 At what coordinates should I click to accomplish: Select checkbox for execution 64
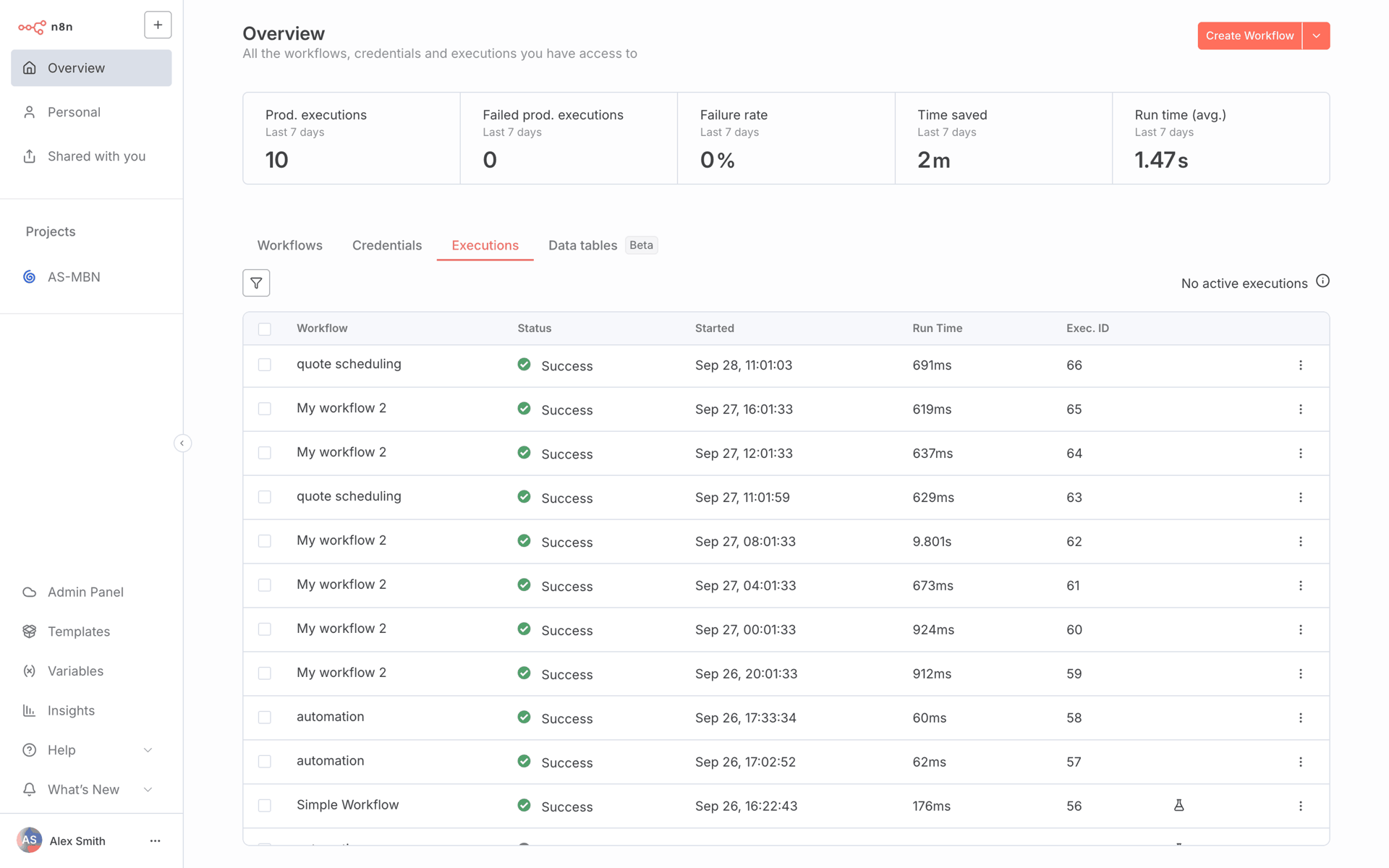tap(265, 454)
